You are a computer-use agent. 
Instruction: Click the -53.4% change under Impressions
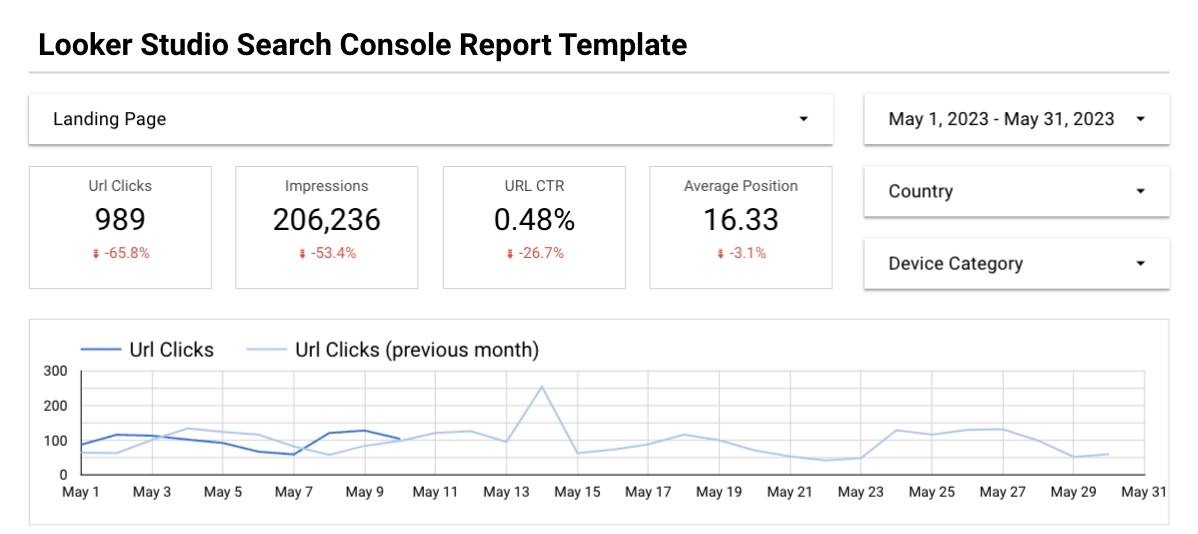point(333,254)
